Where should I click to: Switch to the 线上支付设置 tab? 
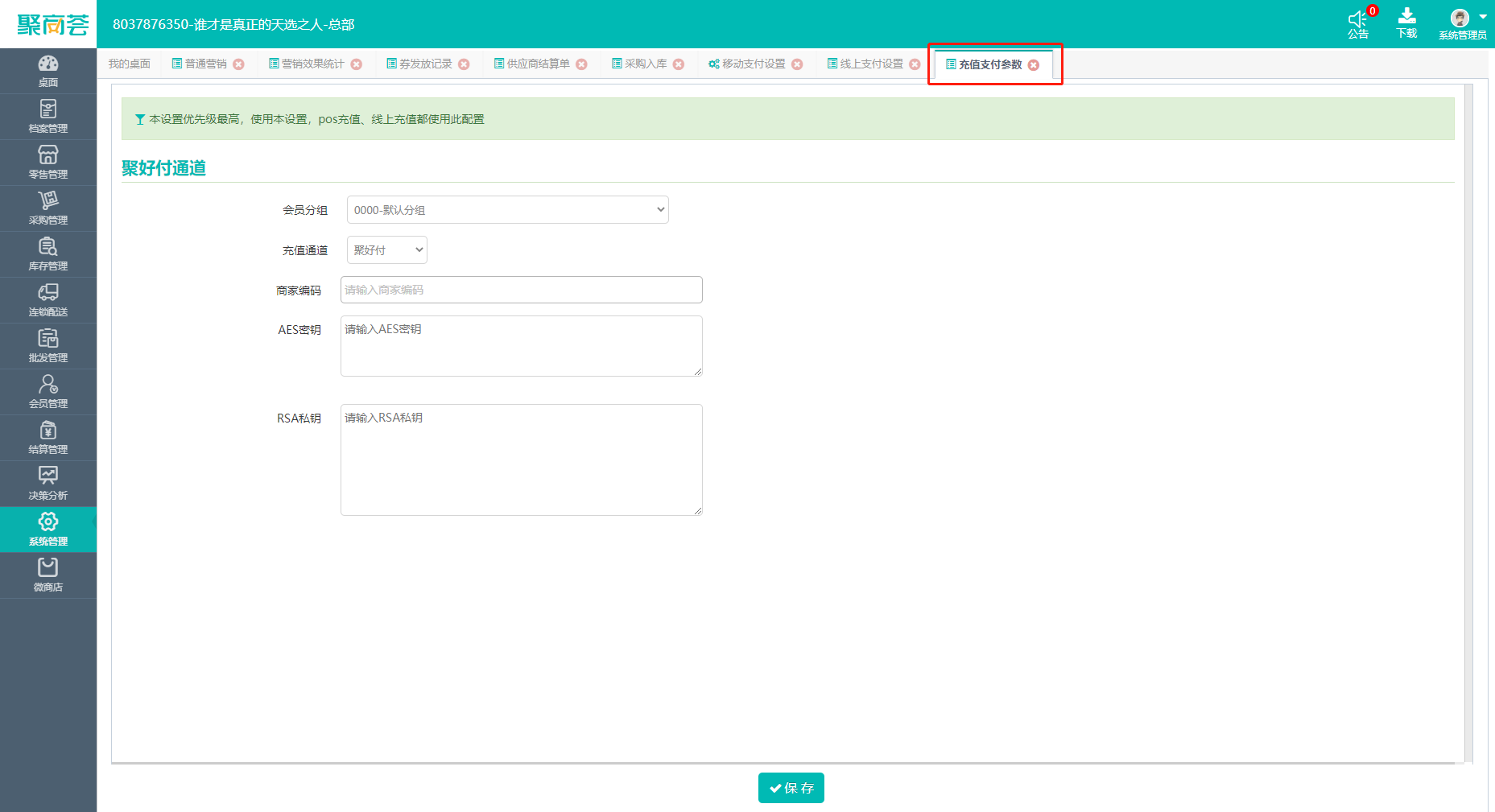click(x=865, y=64)
